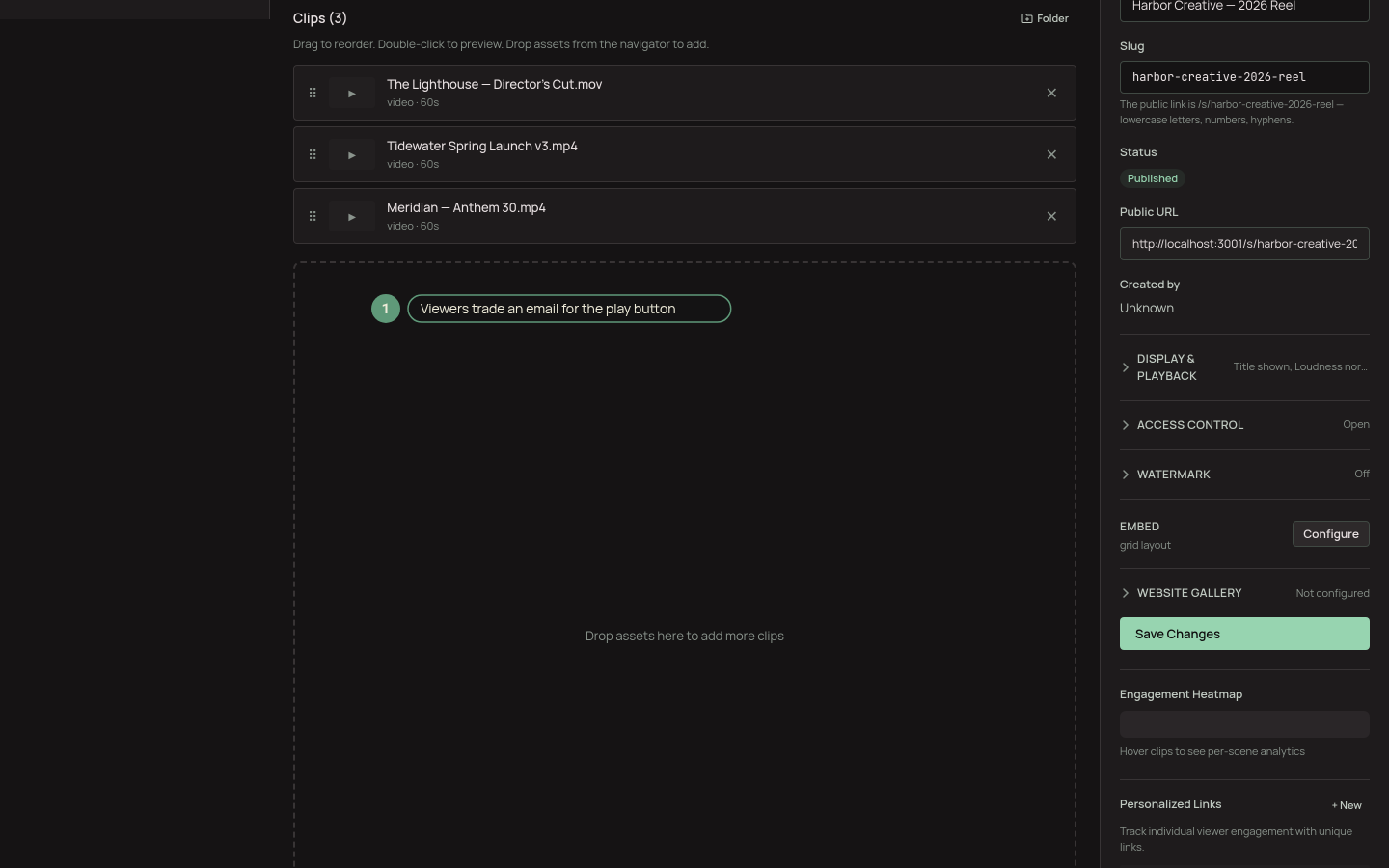Image resolution: width=1389 pixels, height=868 pixels.
Task: Click Title shown, Loudness summary text
Action: 1300,367
